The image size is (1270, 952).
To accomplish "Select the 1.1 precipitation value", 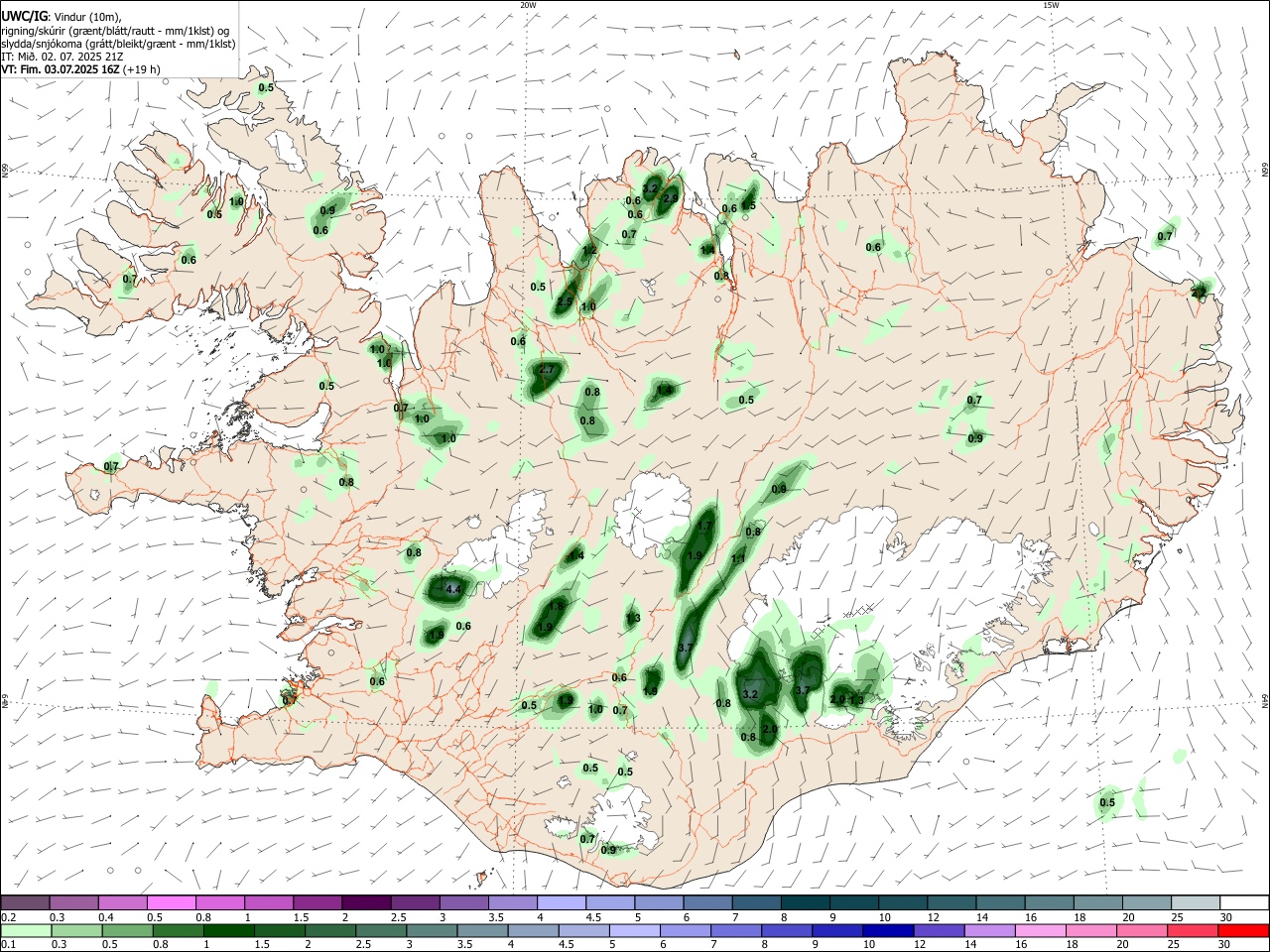I will point(738,559).
